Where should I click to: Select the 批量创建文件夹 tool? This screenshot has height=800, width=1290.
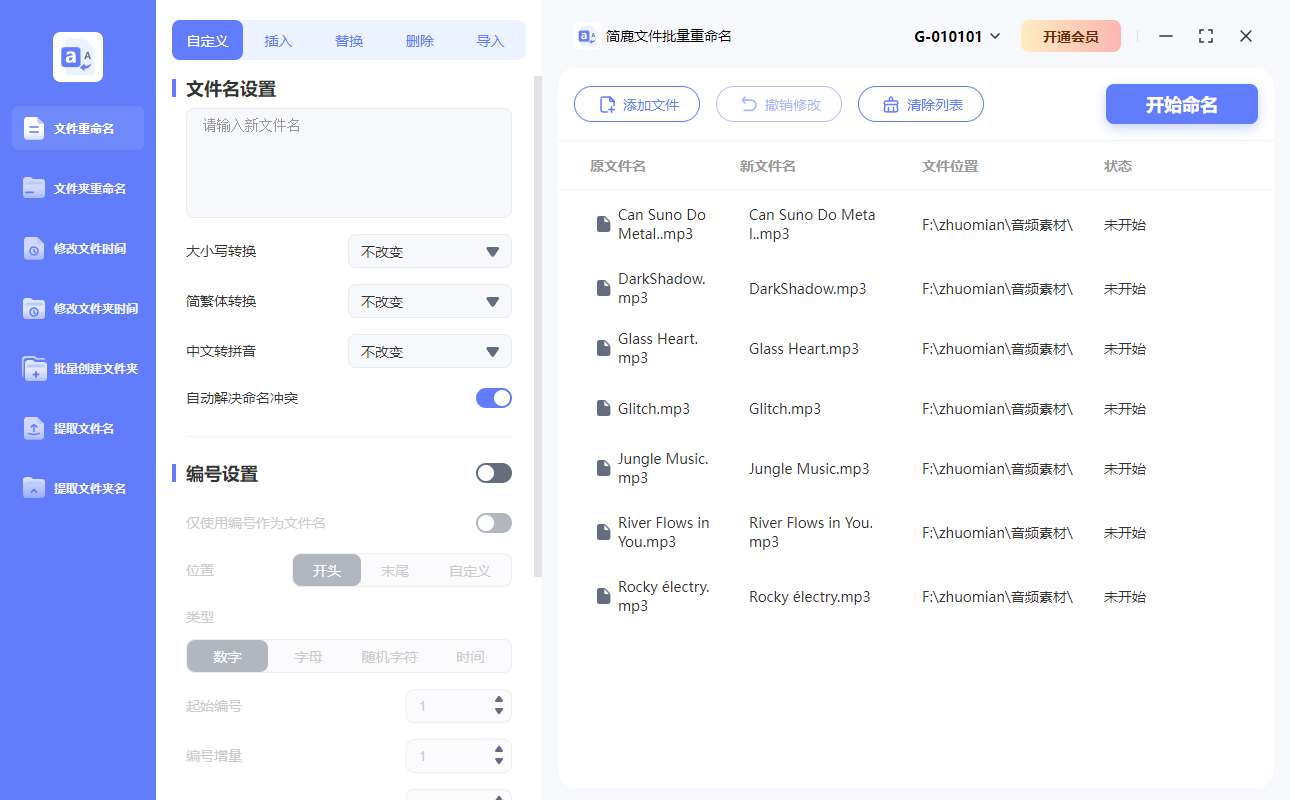[x=77, y=368]
